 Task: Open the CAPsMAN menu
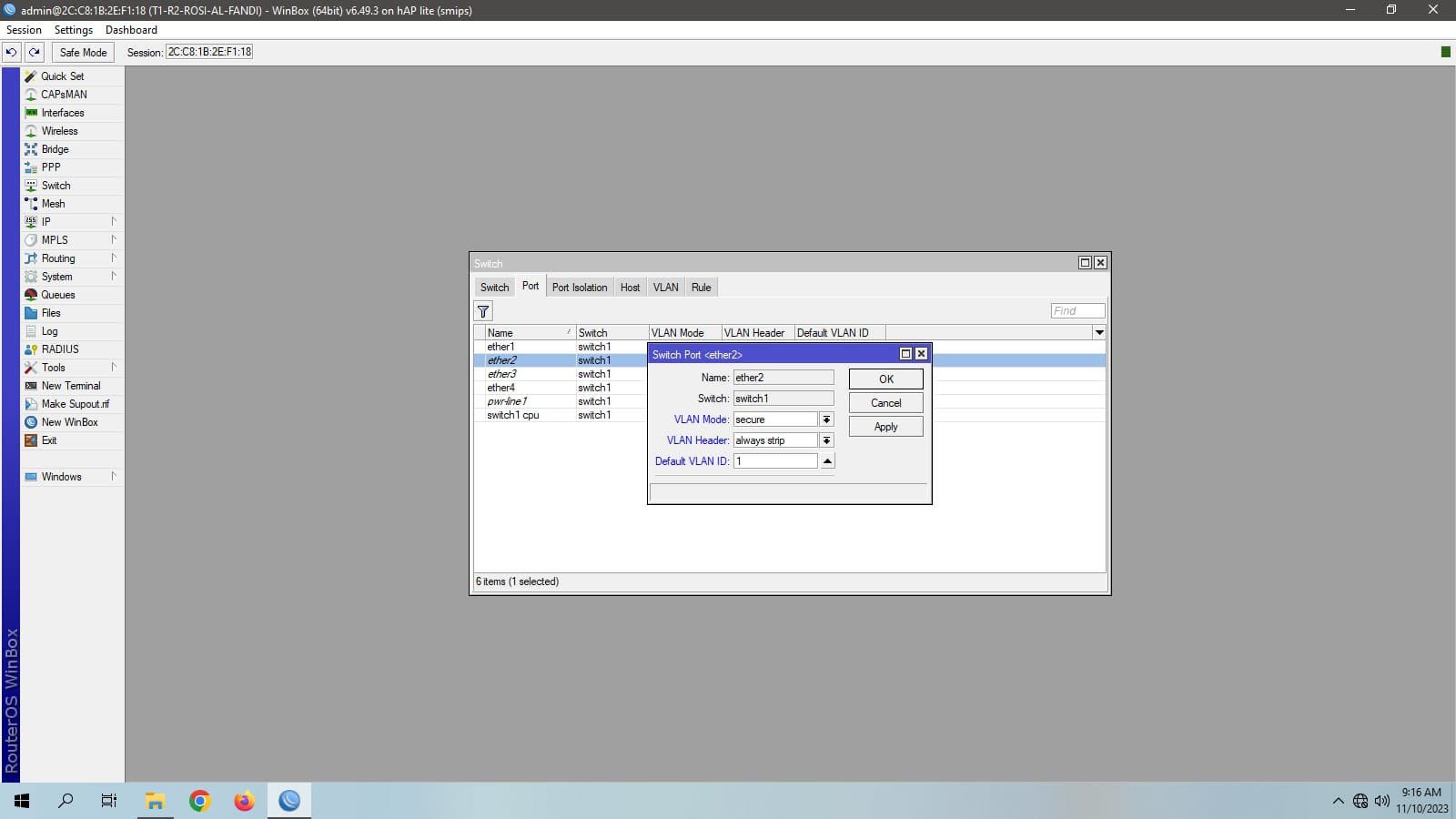point(72,95)
